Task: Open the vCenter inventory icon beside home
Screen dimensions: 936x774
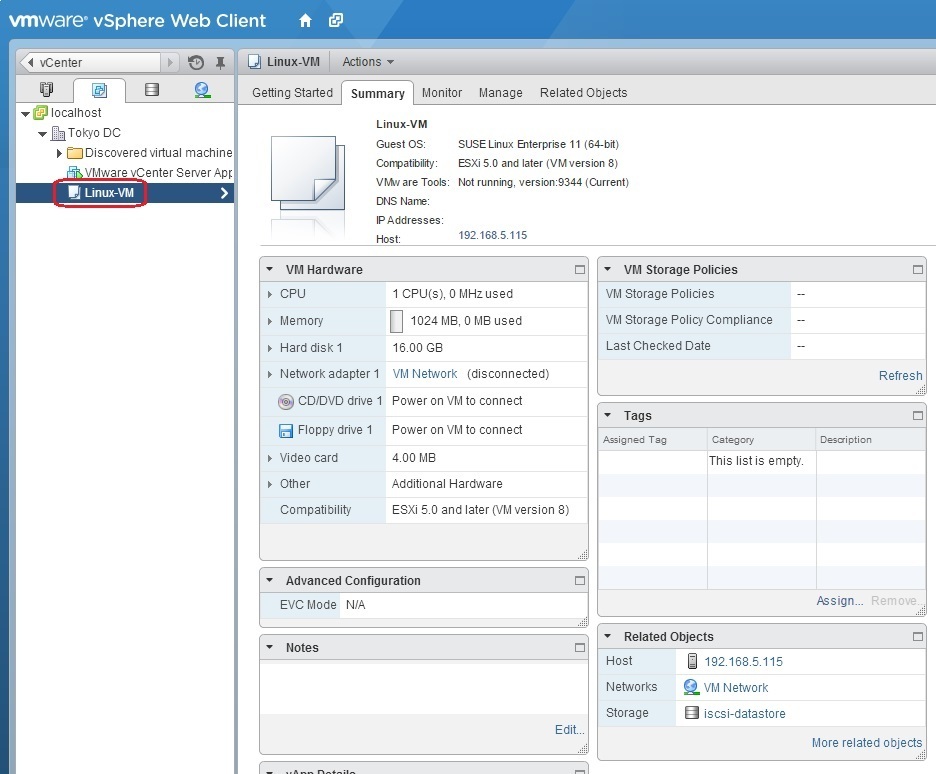Action: coord(336,20)
